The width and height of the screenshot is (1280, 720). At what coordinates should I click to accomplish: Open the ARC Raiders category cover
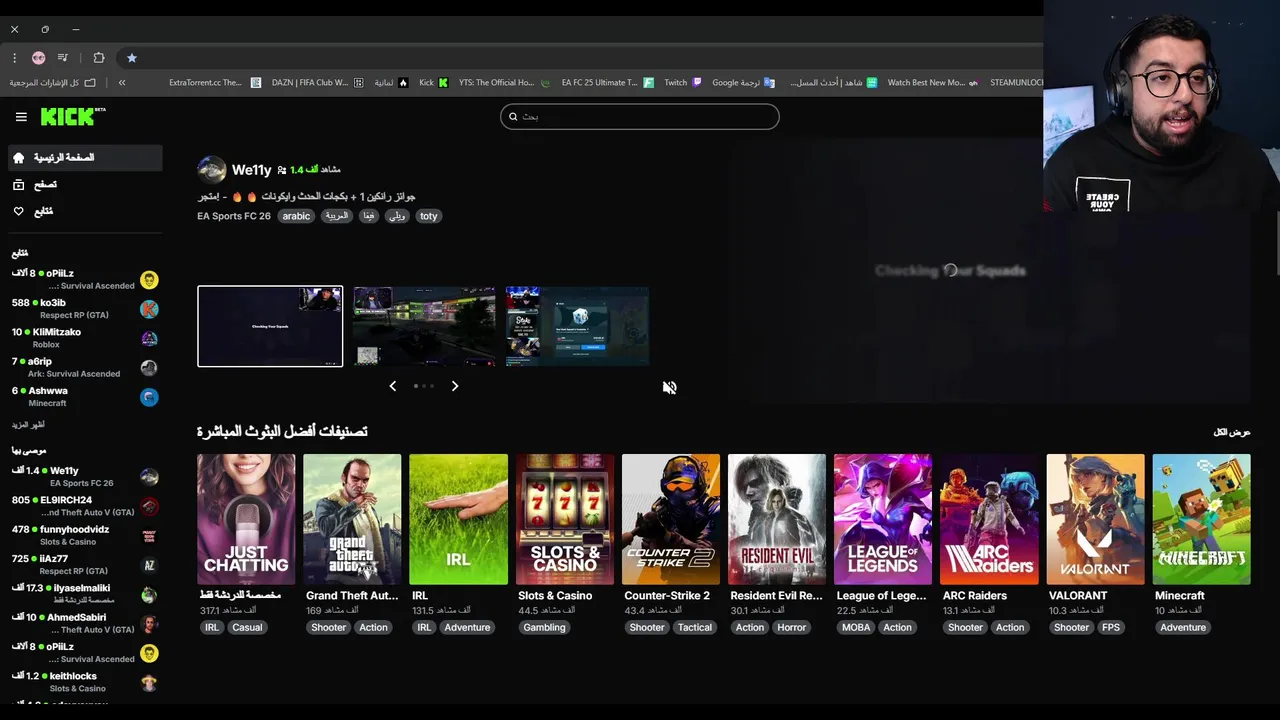pyautogui.click(x=989, y=519)
